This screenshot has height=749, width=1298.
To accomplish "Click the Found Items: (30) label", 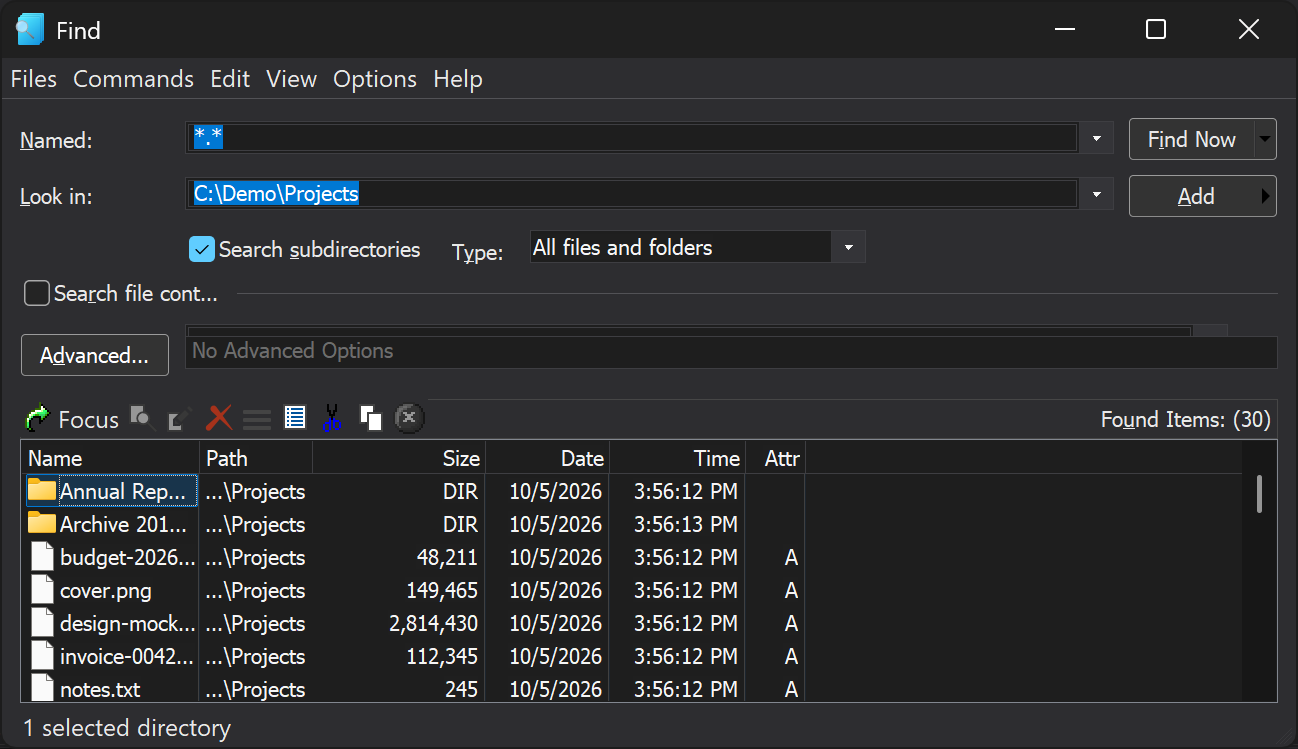I will point(1186,420).
